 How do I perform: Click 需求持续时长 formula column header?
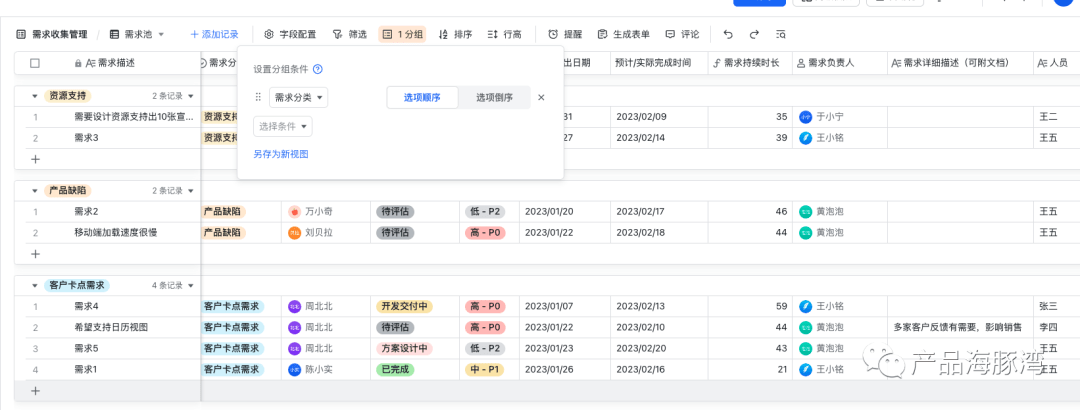(x=750, y=63)
